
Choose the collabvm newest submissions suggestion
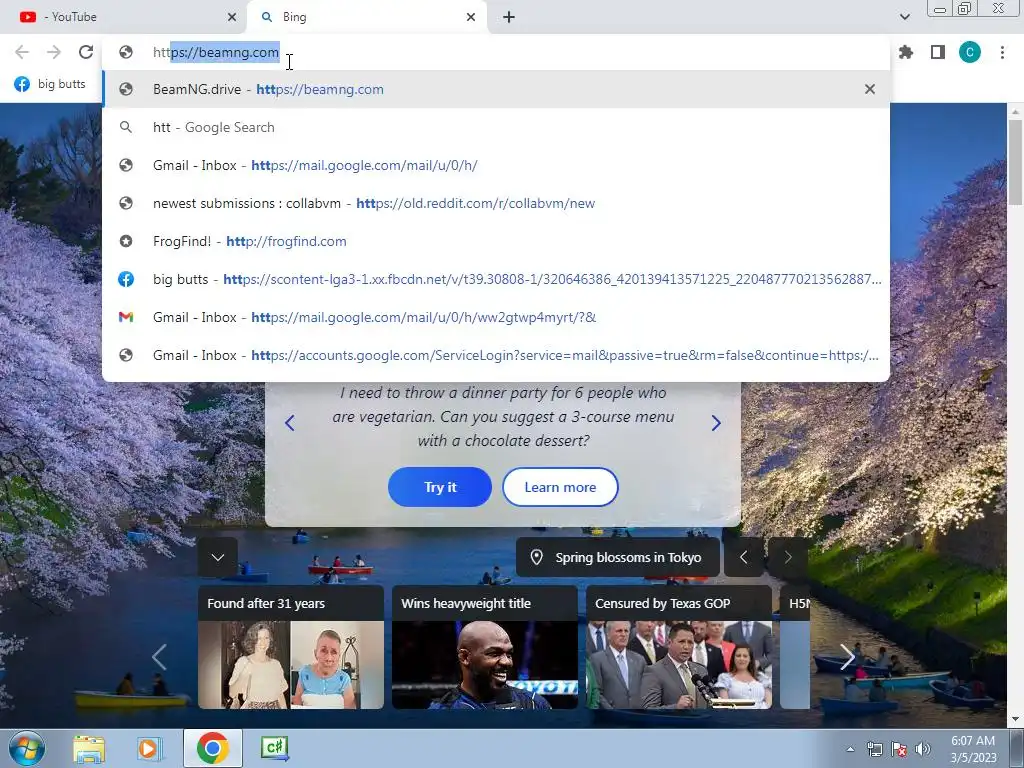pyautogui.click(x=496, y=203)
